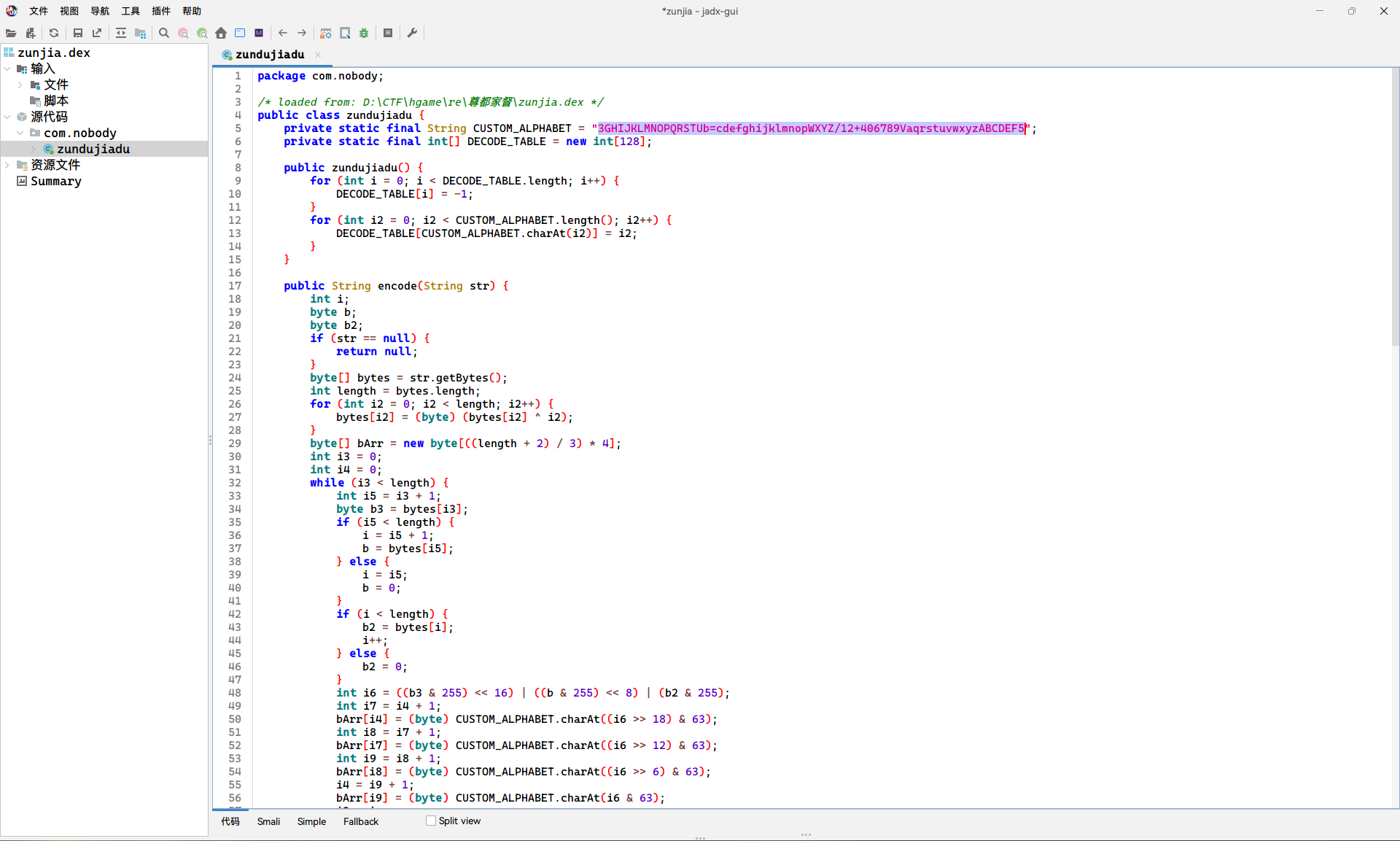Navigate back with the left arrow

283,33
